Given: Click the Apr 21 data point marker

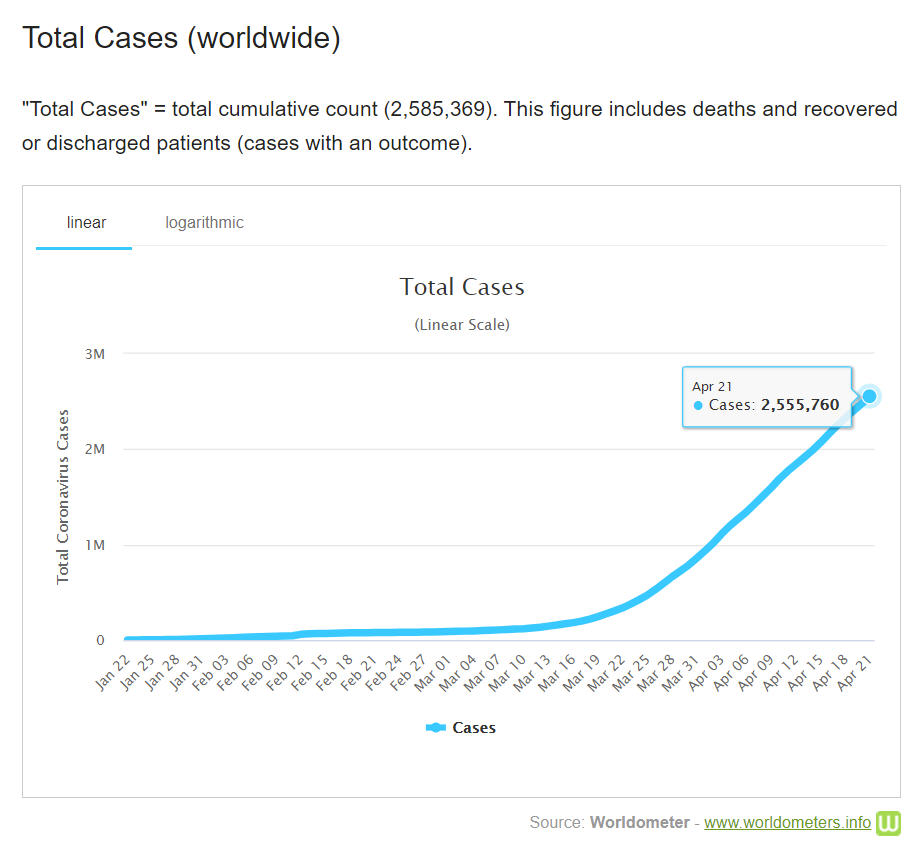Looking at the screenshot, I should (x=869, y=396).
